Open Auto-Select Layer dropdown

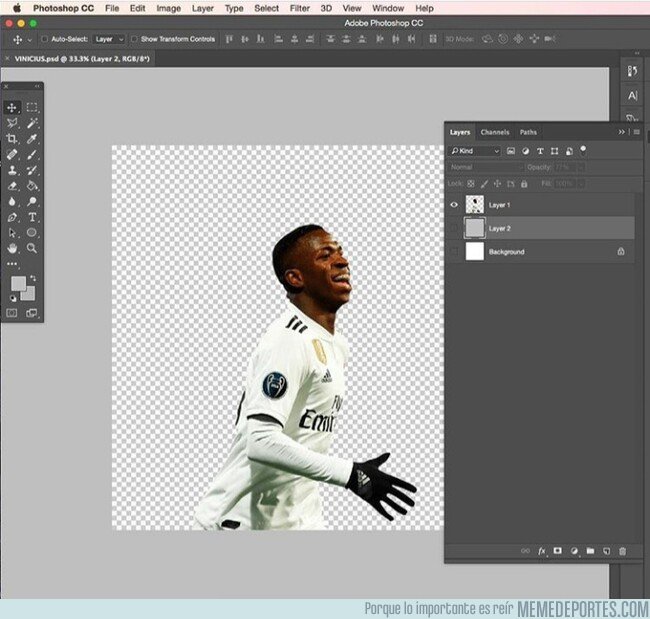pyautogui.click(x=108, y=39)
